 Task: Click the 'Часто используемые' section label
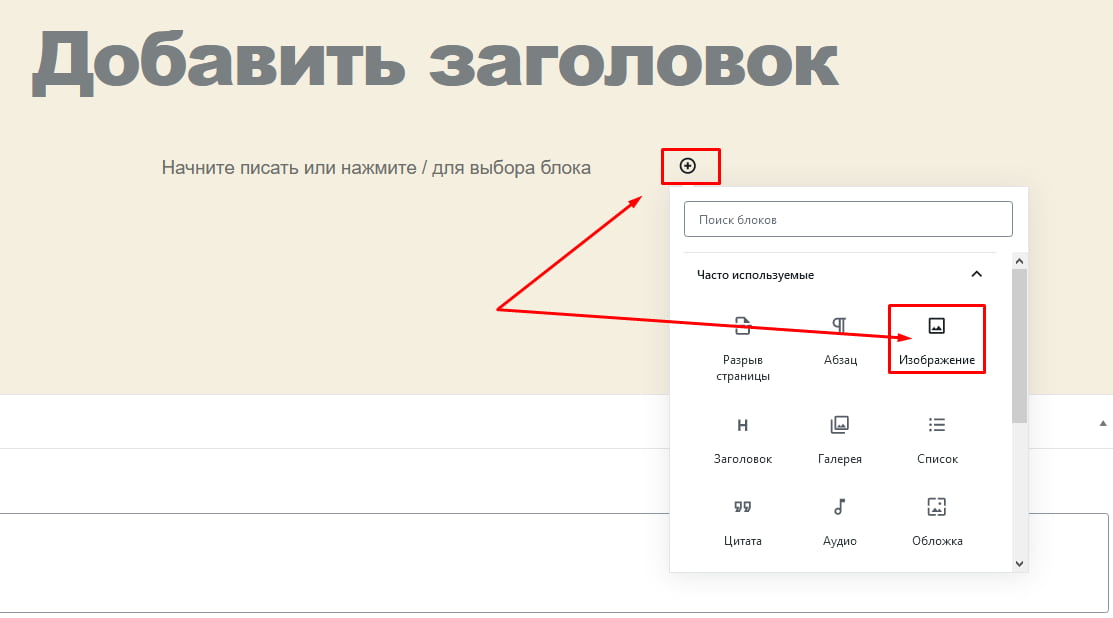point(755,275)
